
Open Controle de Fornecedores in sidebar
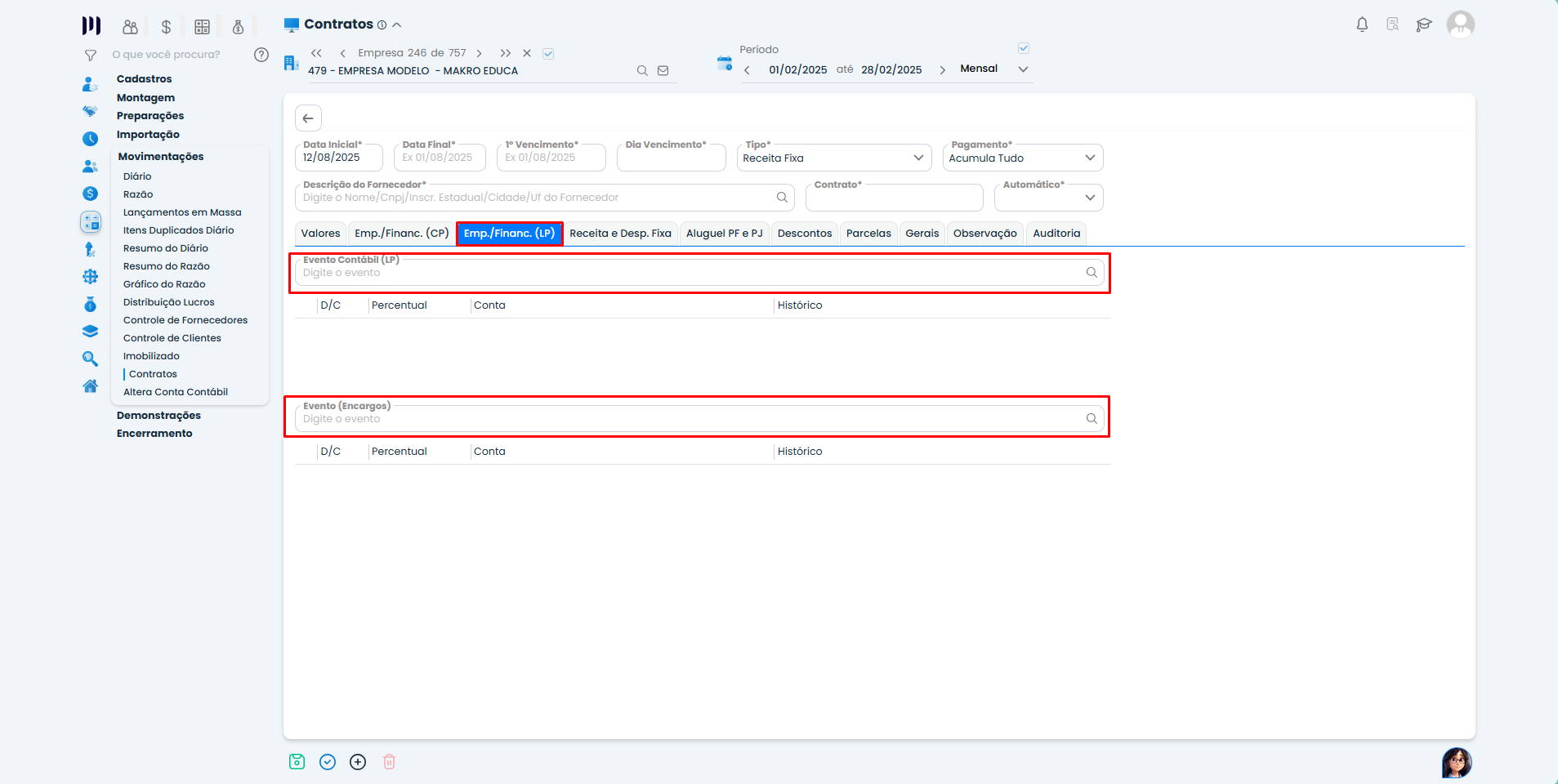pos(185,320)
